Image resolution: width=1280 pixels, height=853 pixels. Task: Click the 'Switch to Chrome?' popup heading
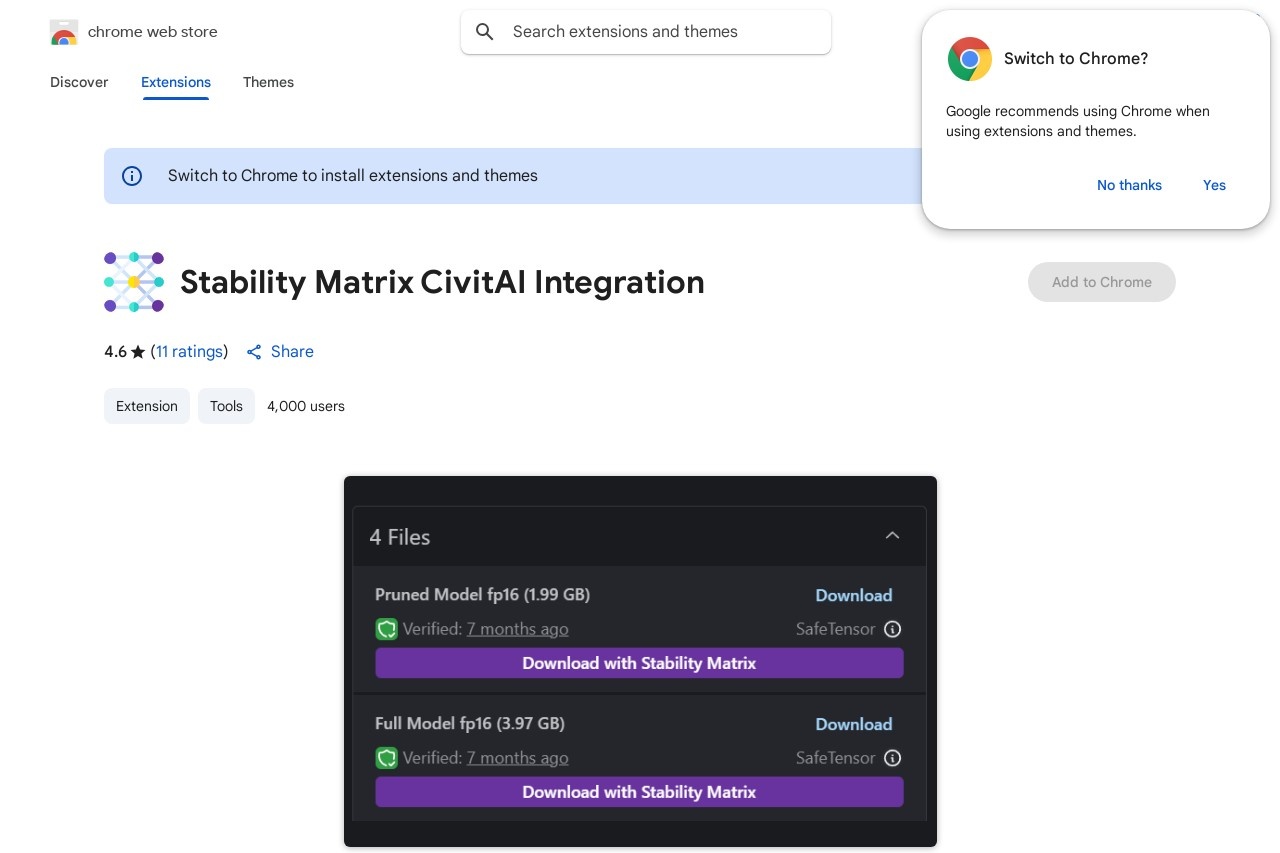tap(1076, 59)
